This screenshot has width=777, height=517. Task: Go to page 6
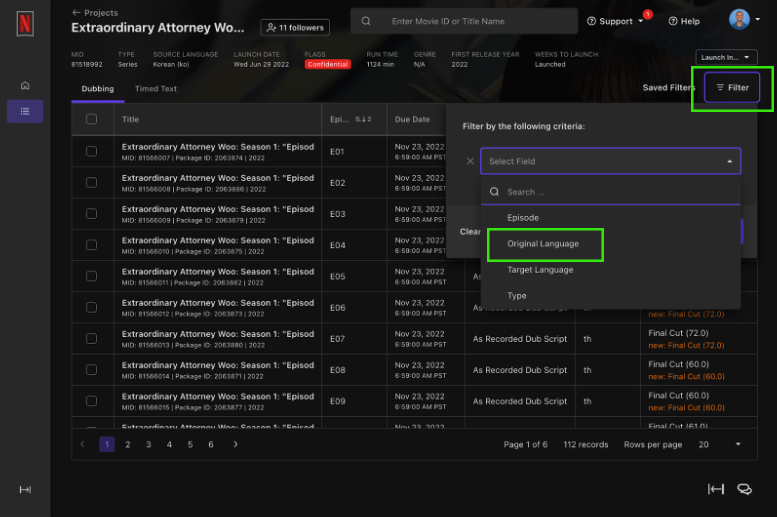(x=211, y=444)
